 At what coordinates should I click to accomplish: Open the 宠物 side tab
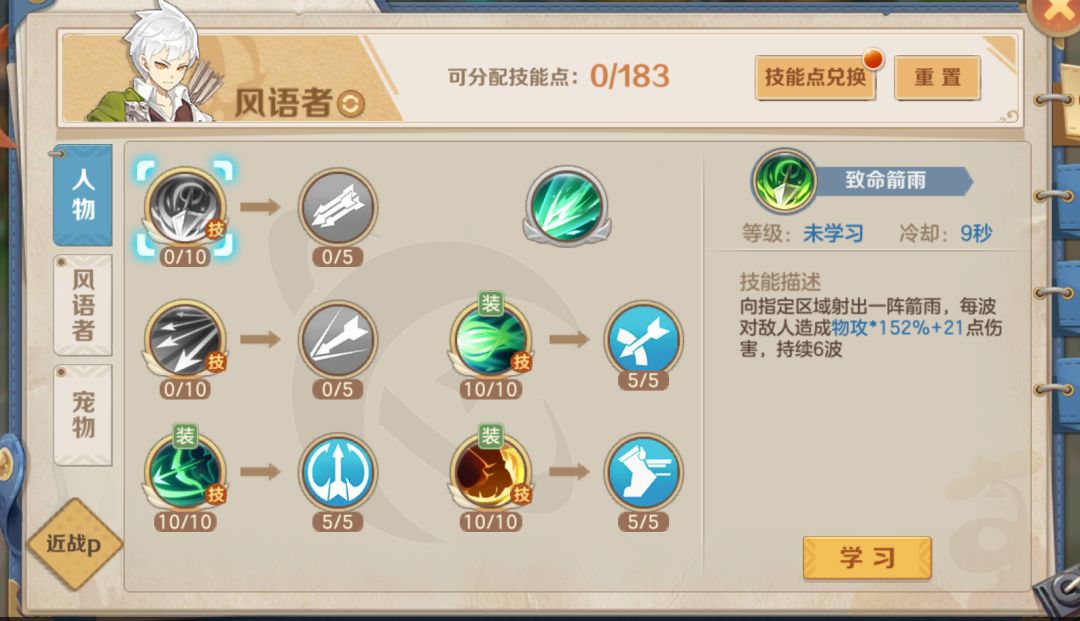[83, 414]
